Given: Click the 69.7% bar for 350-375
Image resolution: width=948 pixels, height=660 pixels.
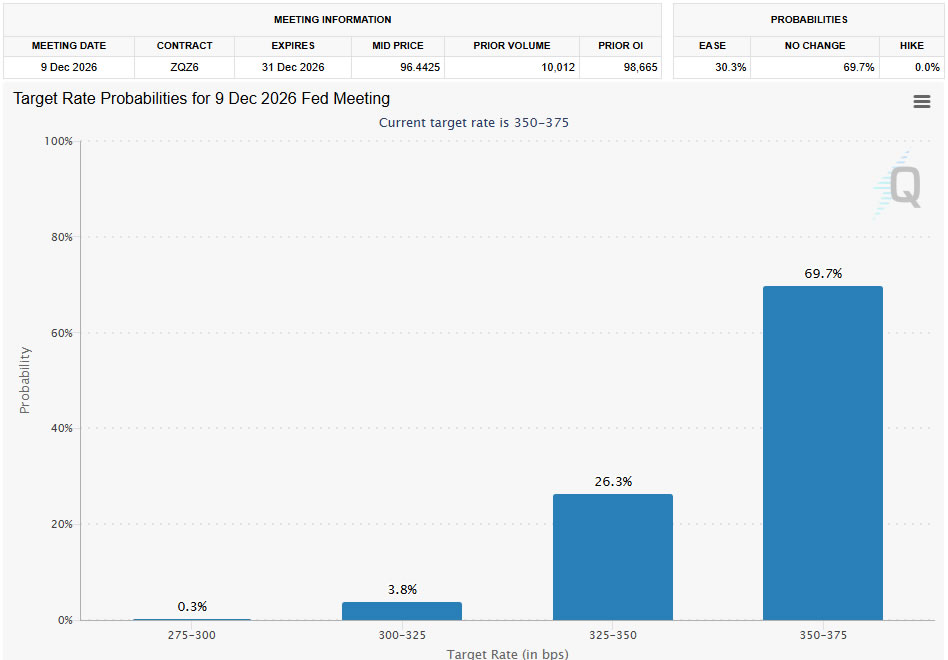Looking at the screenshot, I should point(822,453).
